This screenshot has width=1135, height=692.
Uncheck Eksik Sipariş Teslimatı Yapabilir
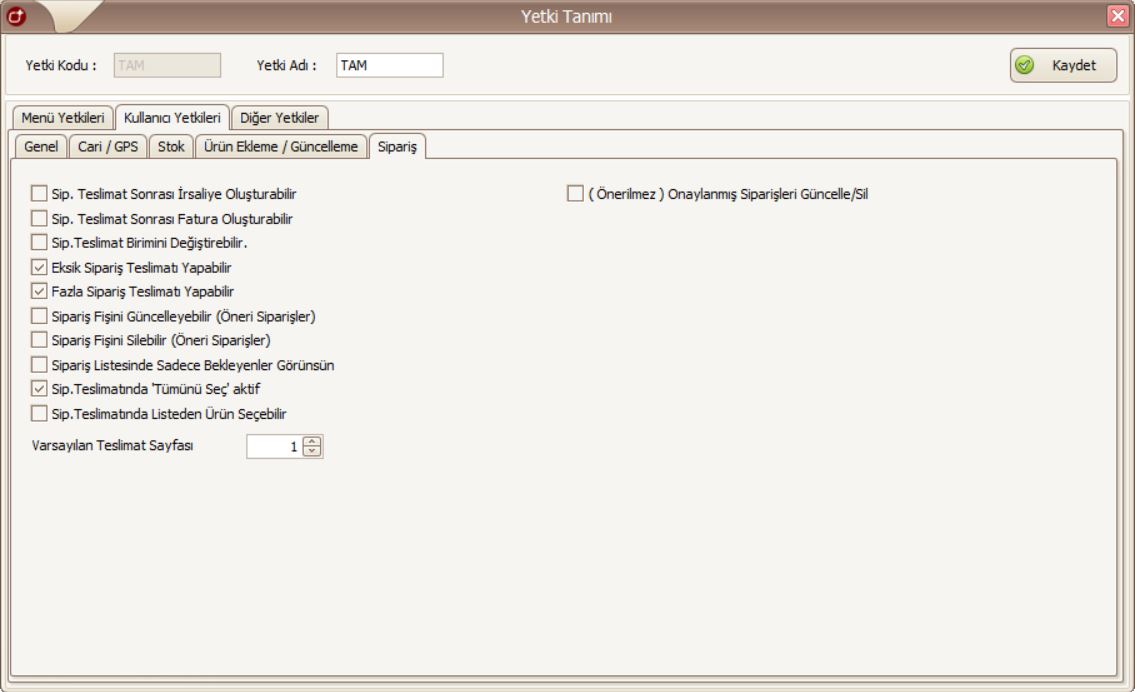(x=39, y=267)
